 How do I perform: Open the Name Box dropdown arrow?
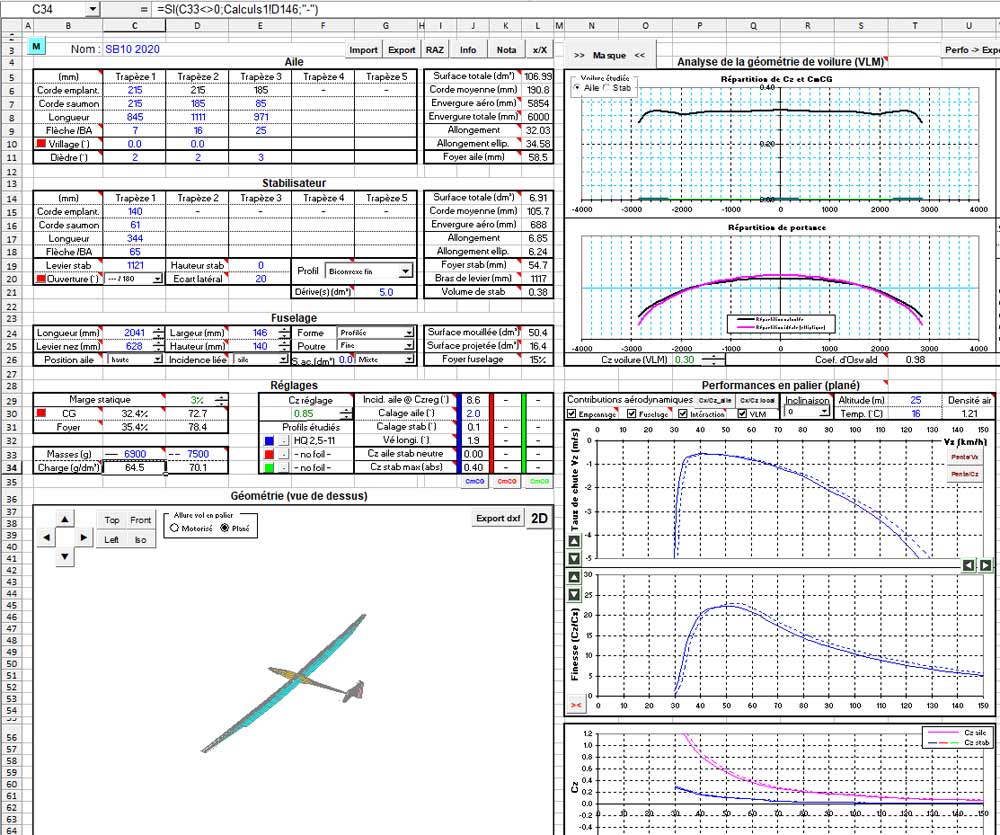click(x=93, y=9)
